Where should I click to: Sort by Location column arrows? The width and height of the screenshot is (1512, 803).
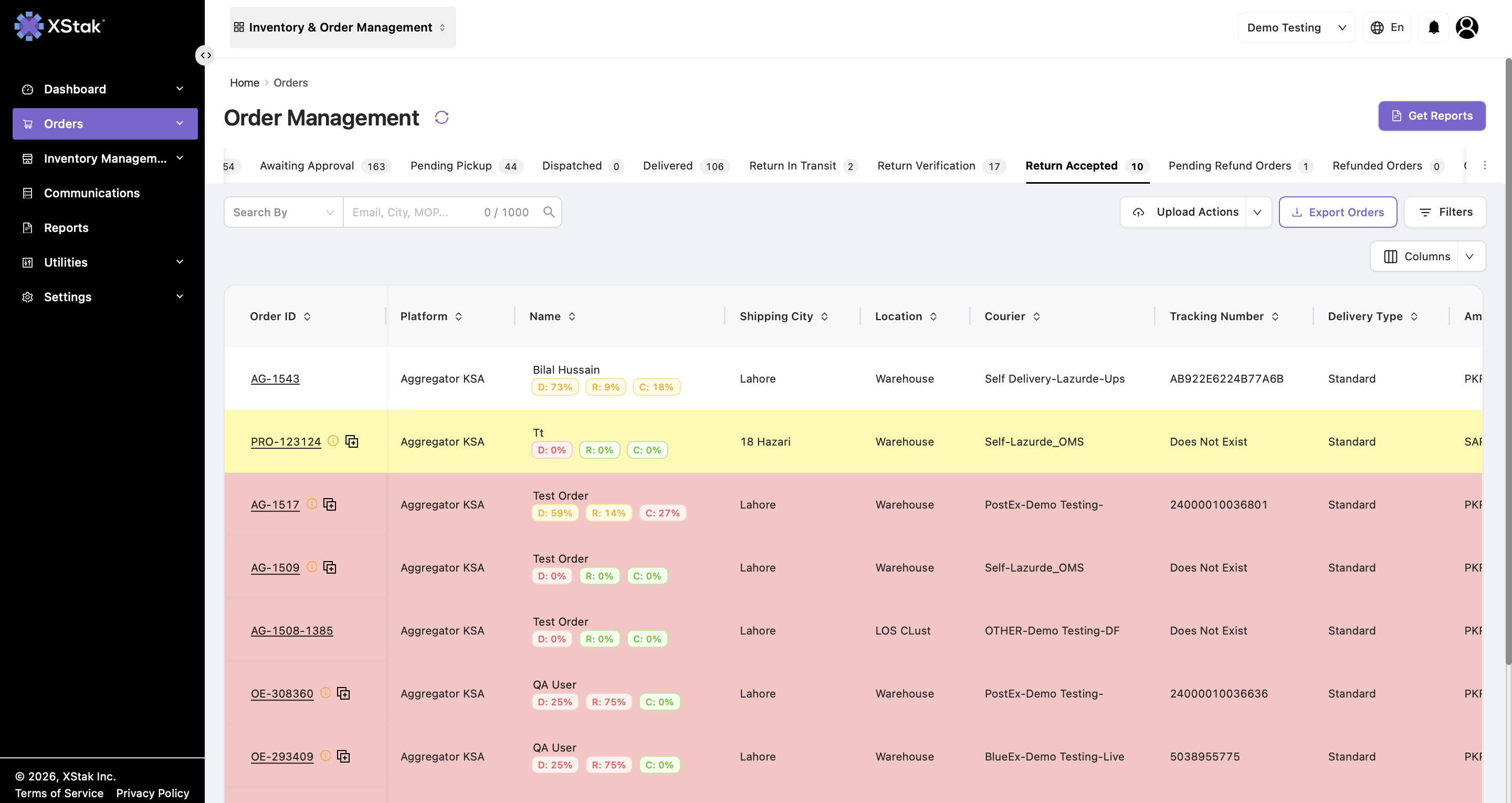click(933, 316)
